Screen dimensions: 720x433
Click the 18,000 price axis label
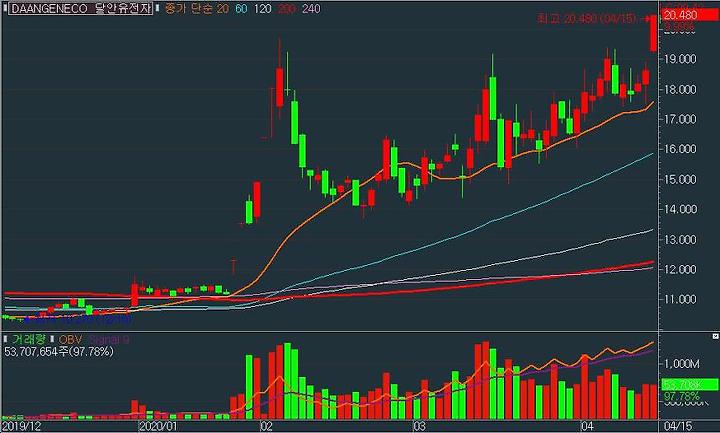tap(680, 90)
